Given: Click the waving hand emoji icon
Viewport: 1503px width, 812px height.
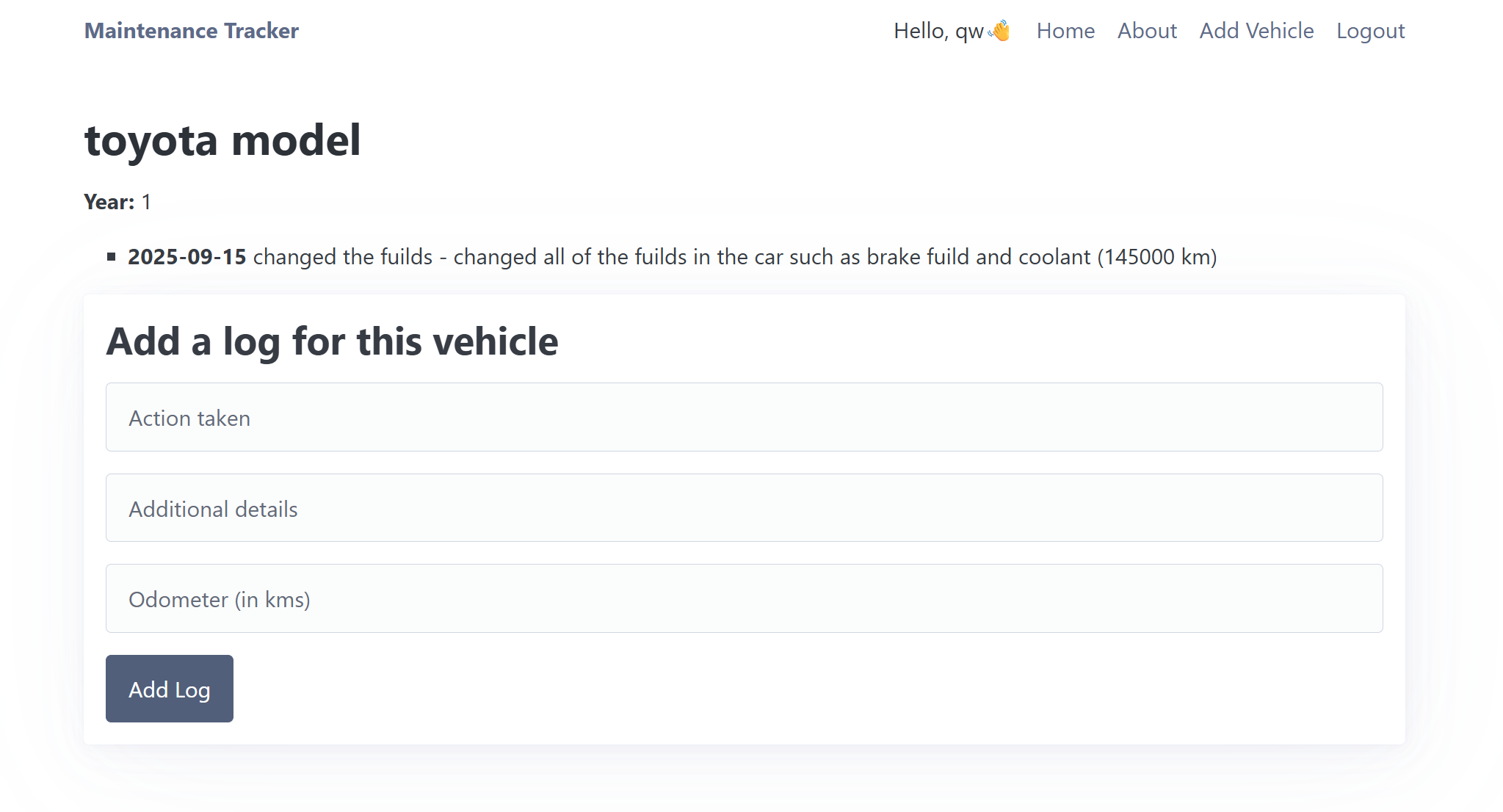Looking at the screenshot, I should (x=999, y=31).
